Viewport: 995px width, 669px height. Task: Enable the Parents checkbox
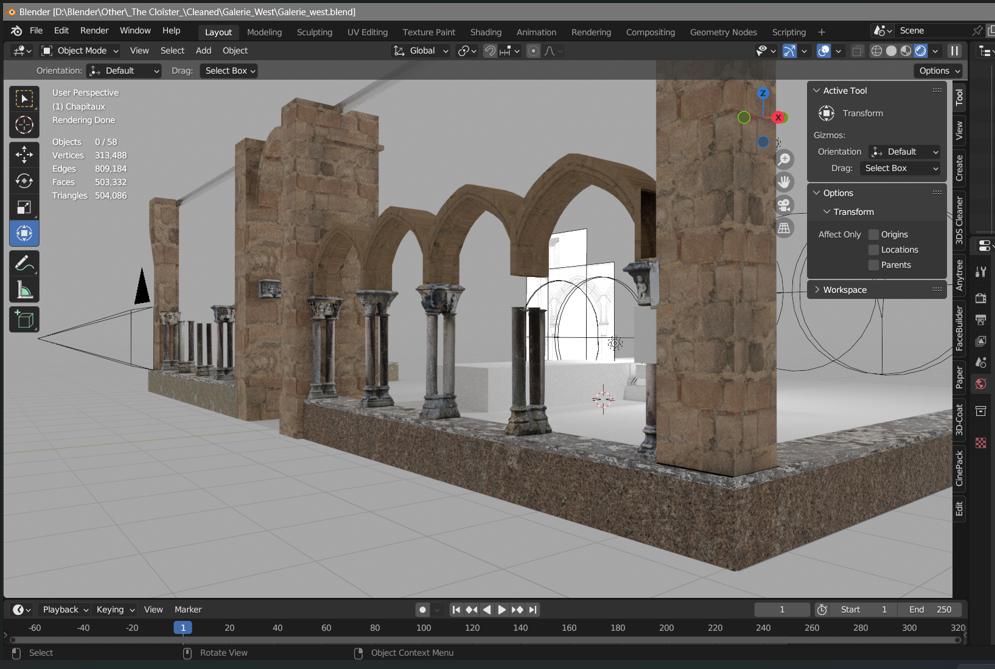(873, 265)
